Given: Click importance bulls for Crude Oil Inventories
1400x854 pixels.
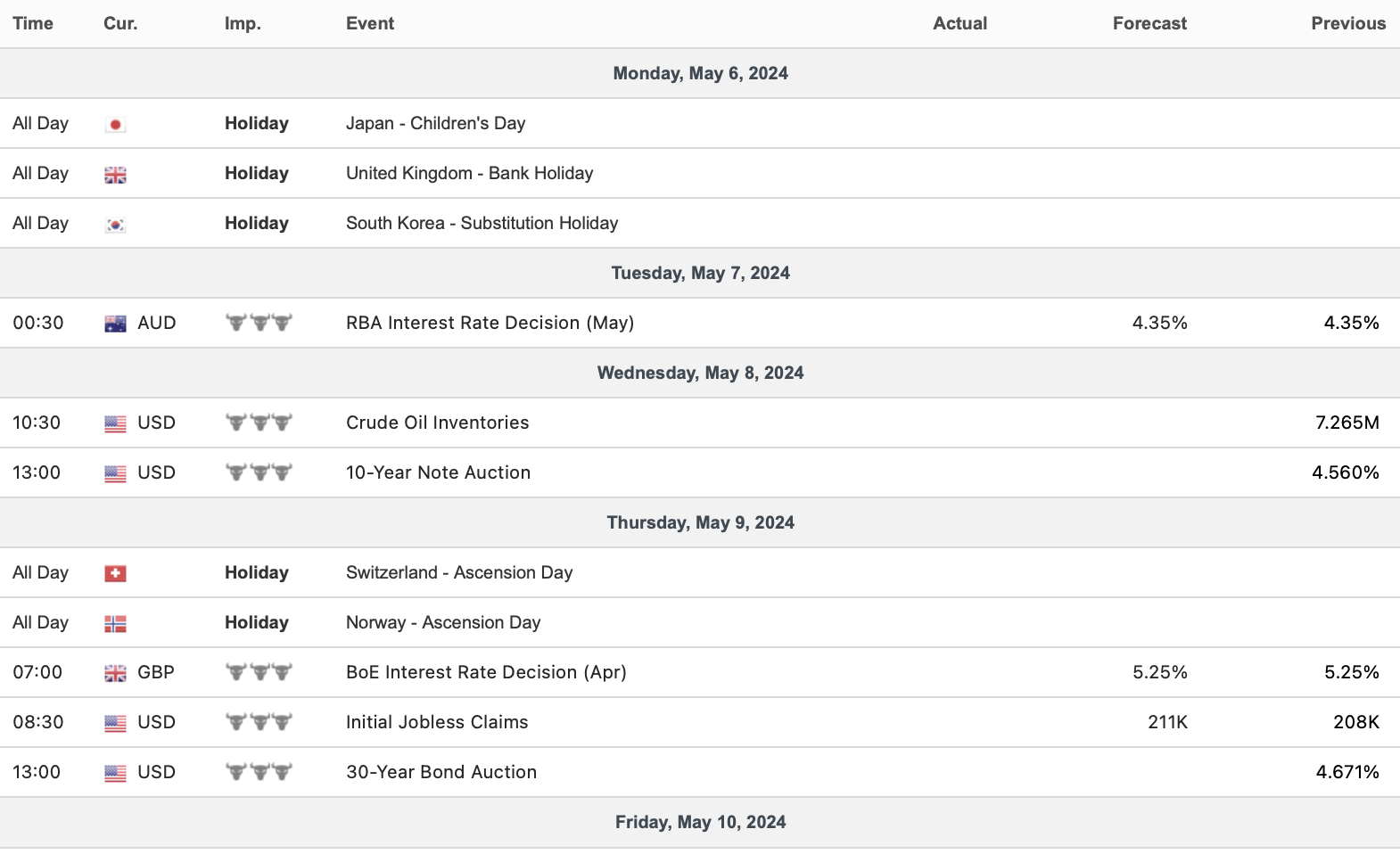Looking at the screenshot, I should coord(259,423).
